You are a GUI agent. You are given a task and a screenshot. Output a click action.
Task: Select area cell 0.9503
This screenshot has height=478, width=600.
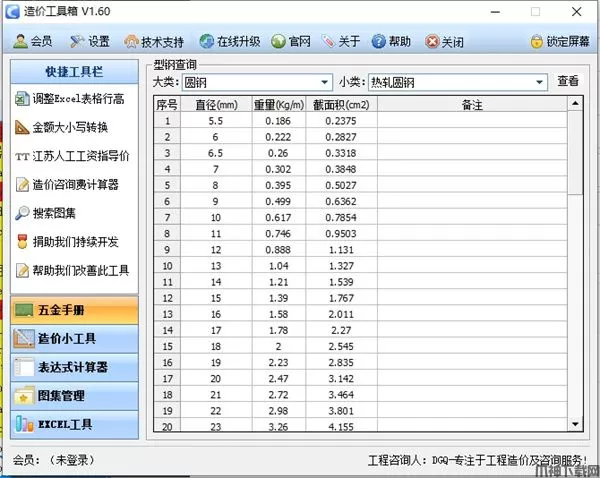point(341,233)
